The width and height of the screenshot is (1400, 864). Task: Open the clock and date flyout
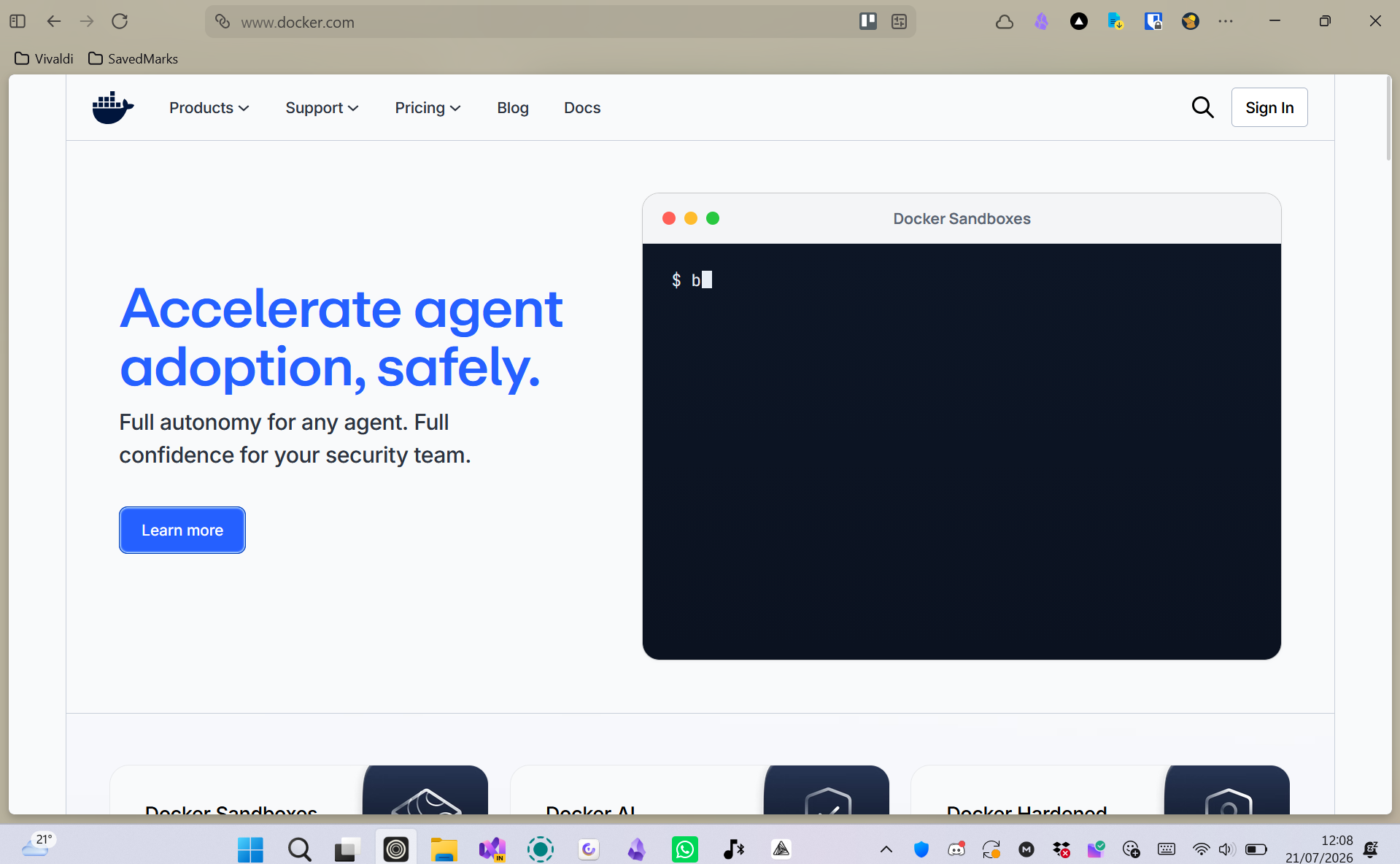[x=1319, y=849]
